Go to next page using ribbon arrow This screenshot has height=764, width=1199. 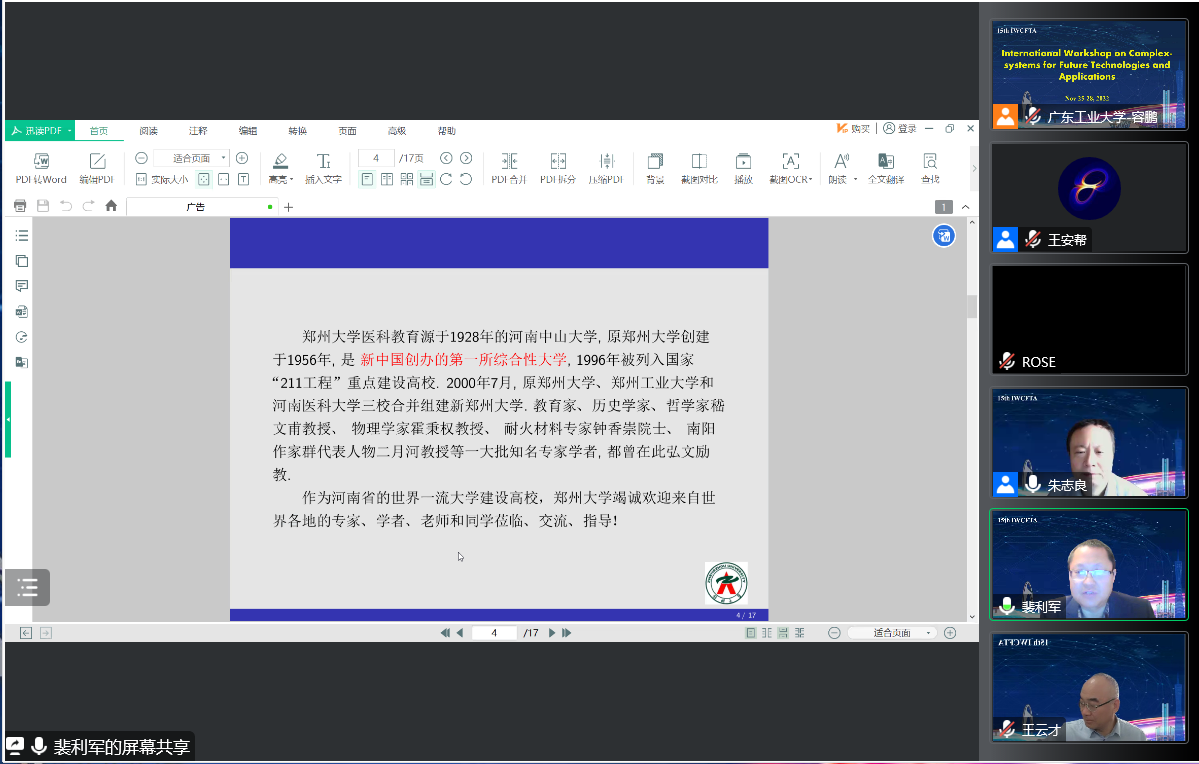point(466,158)
